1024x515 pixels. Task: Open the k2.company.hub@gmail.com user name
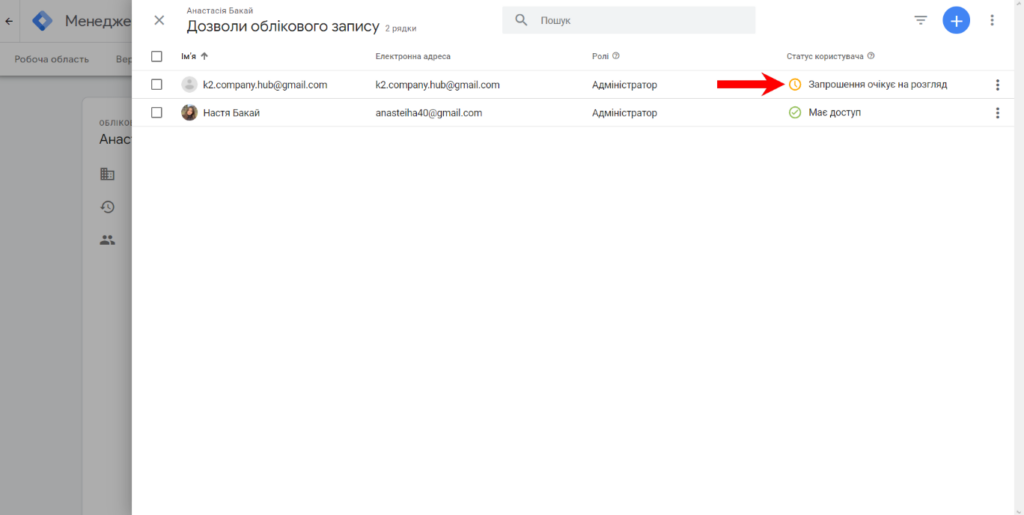(265, 85)
